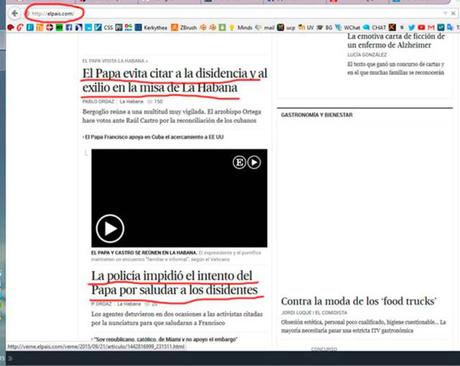The image size is (460, 366).
Task: Open link El Papa Francisco apoya en Cuba el acercamiento
Action: (x=153, y=137)
